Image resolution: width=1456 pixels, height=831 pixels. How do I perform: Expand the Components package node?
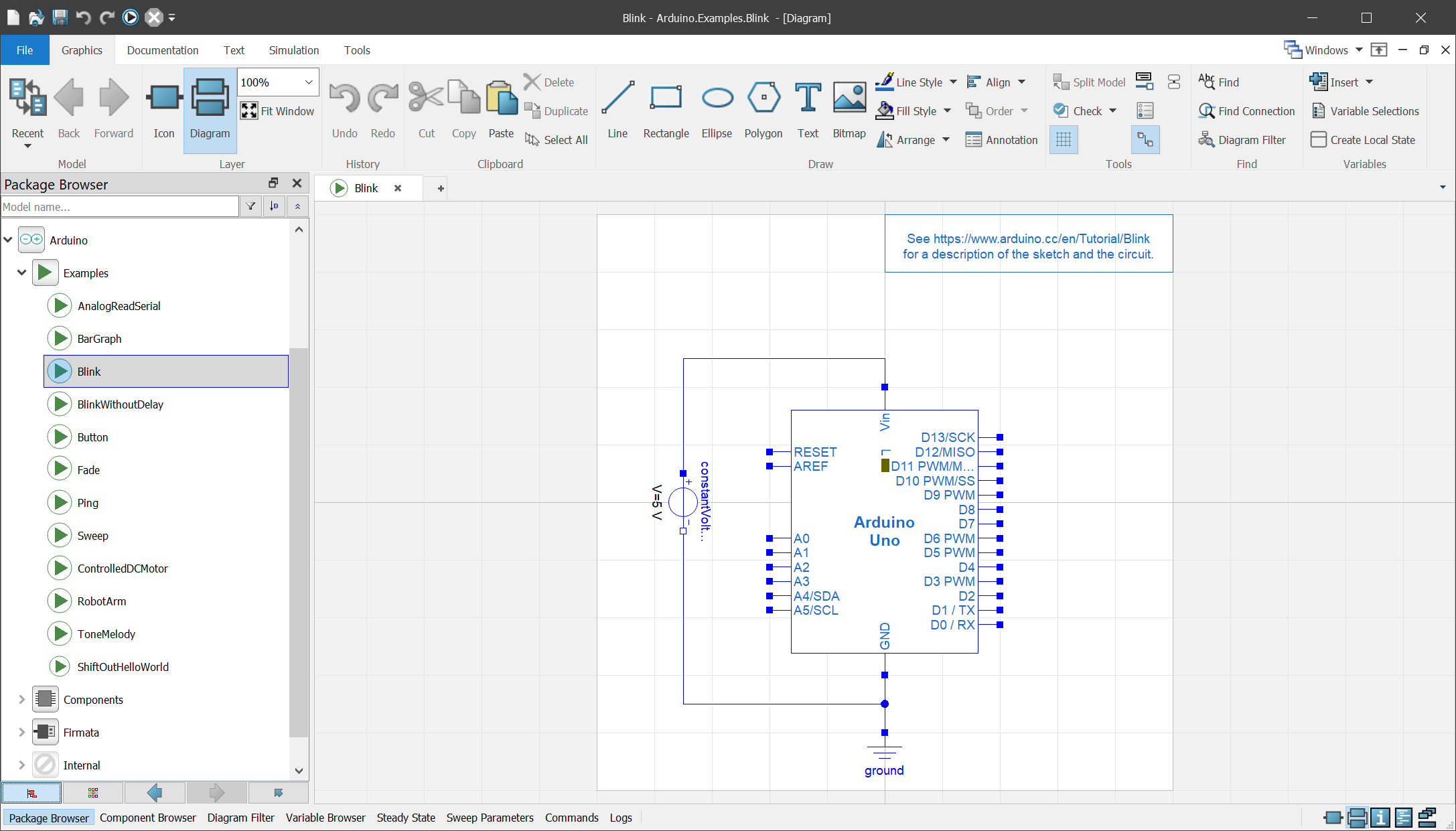point(21,700)
